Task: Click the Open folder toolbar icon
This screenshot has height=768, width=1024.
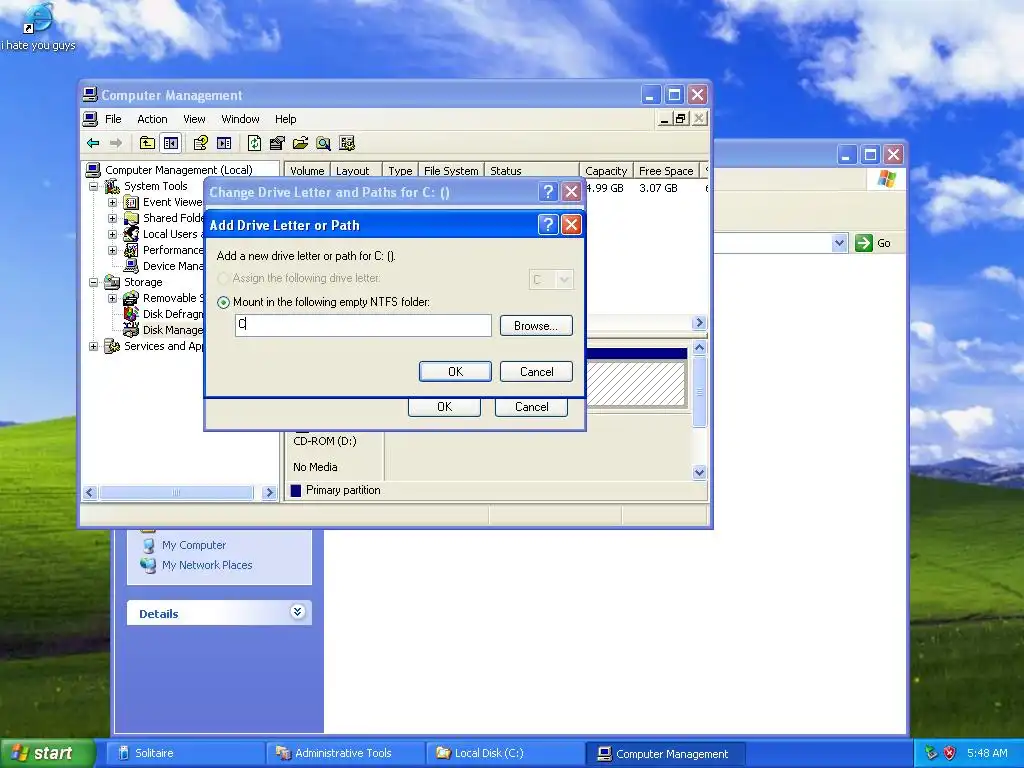Action: 300,143
